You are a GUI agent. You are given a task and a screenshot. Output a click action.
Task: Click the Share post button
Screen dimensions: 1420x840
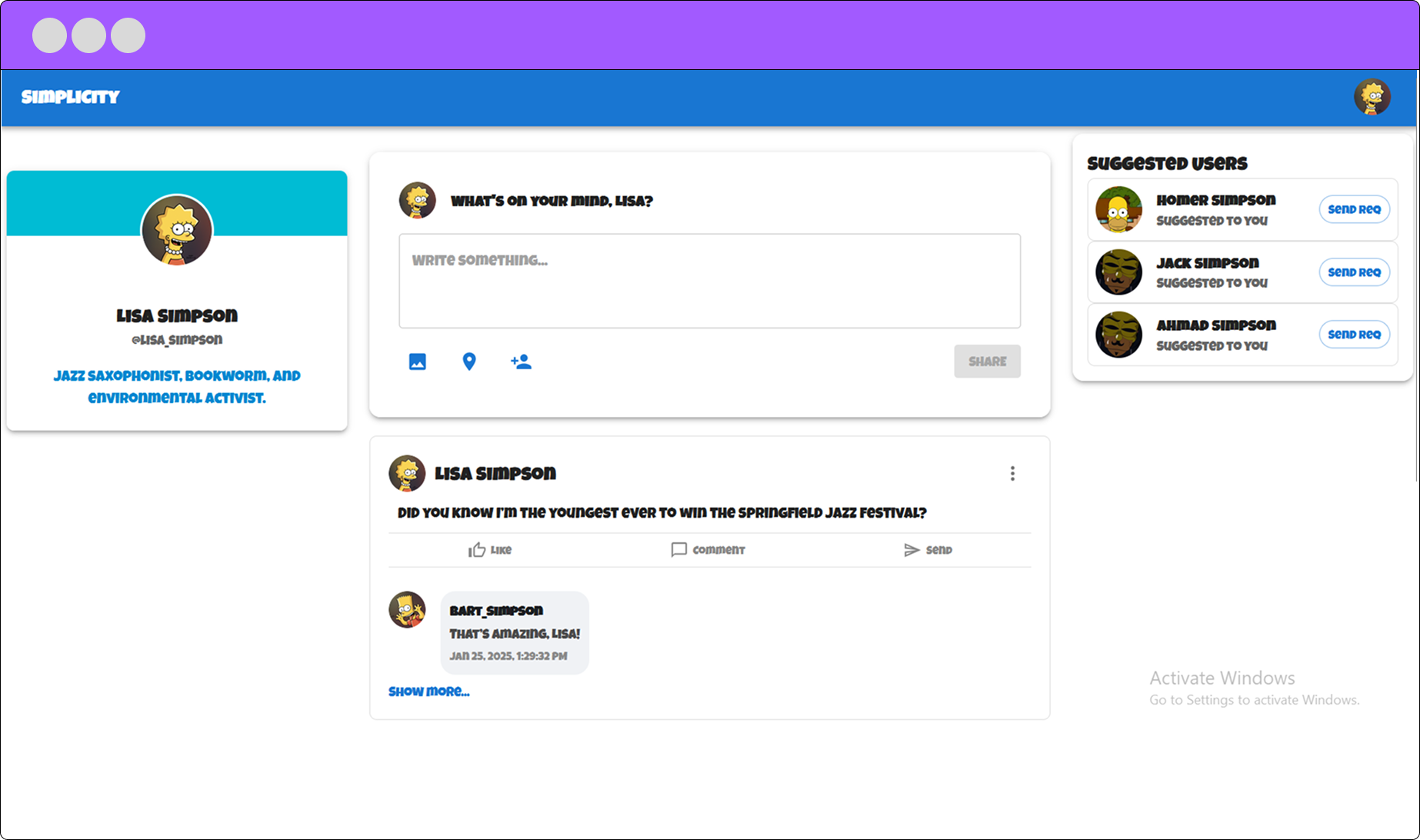pyautogui.click(x=987, y=362)
